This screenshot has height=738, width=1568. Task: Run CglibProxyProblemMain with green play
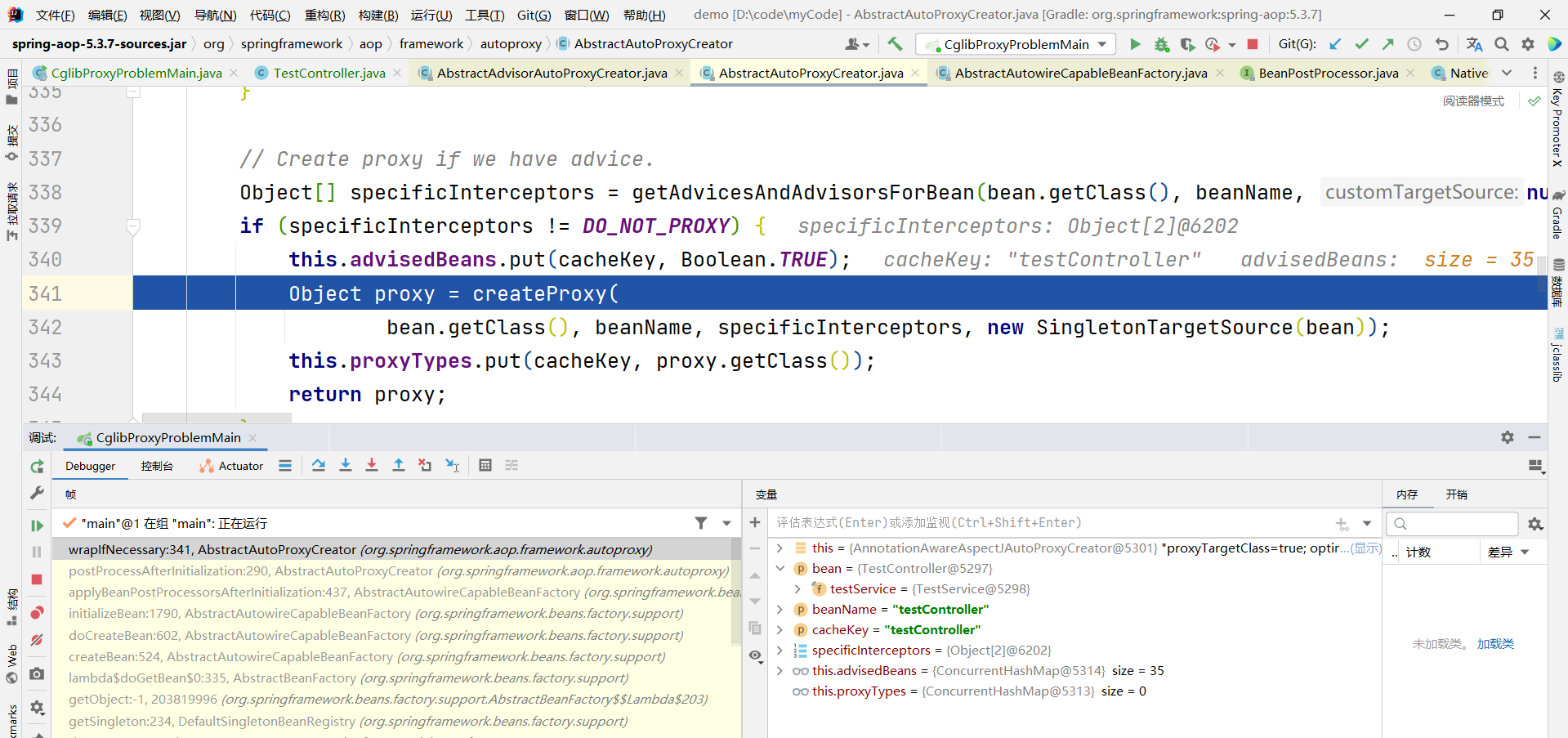1135,44
